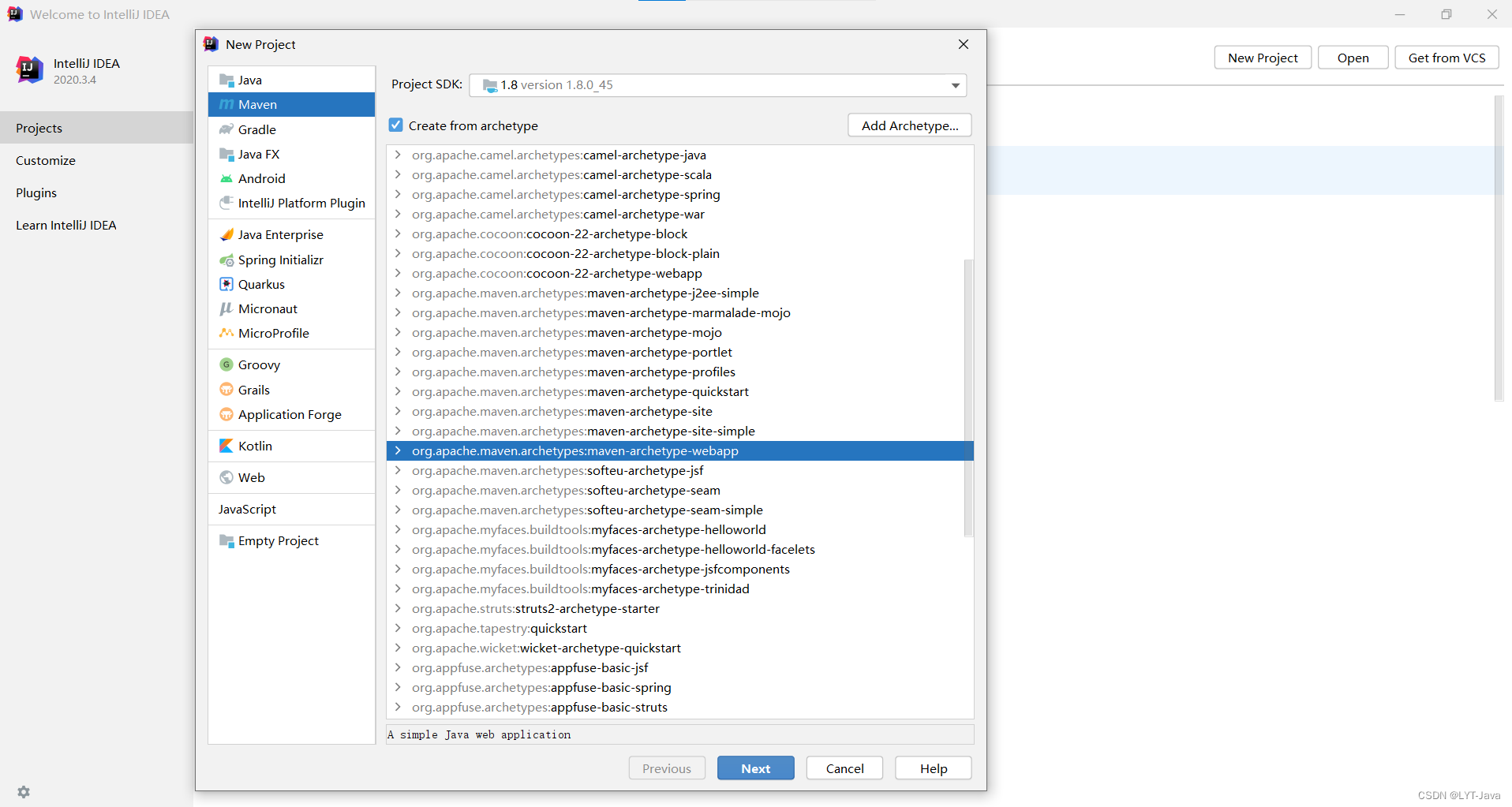Image resolution: width=1512 pixels, height=807 pixels.
Task: Click the SDK folder icon in Project SDK field
Action: point(490,85)
